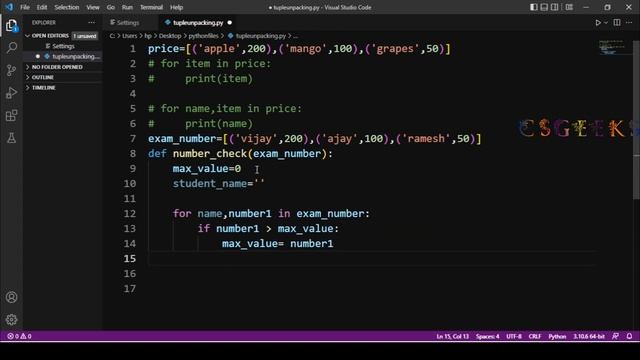Switch to the tupleunpacking.py tab

coord(198,23)
